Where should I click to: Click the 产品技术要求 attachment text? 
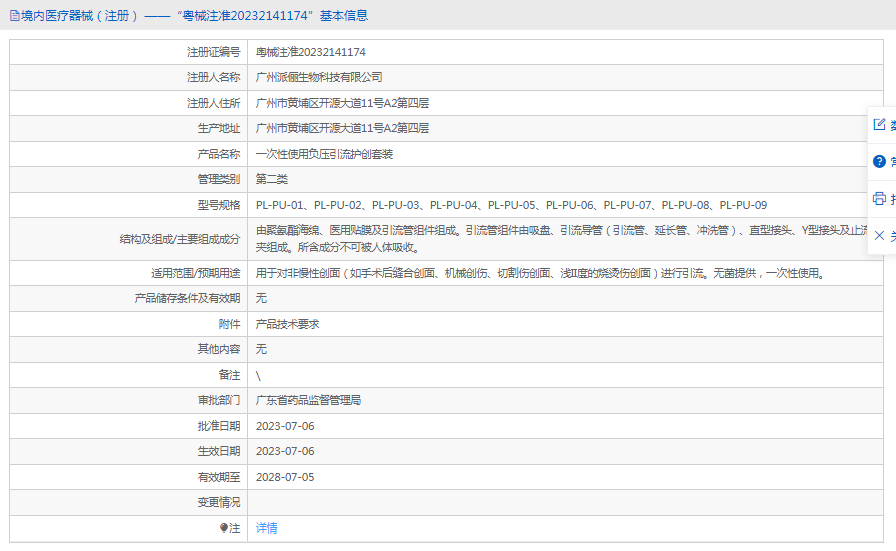pos(287,324)
